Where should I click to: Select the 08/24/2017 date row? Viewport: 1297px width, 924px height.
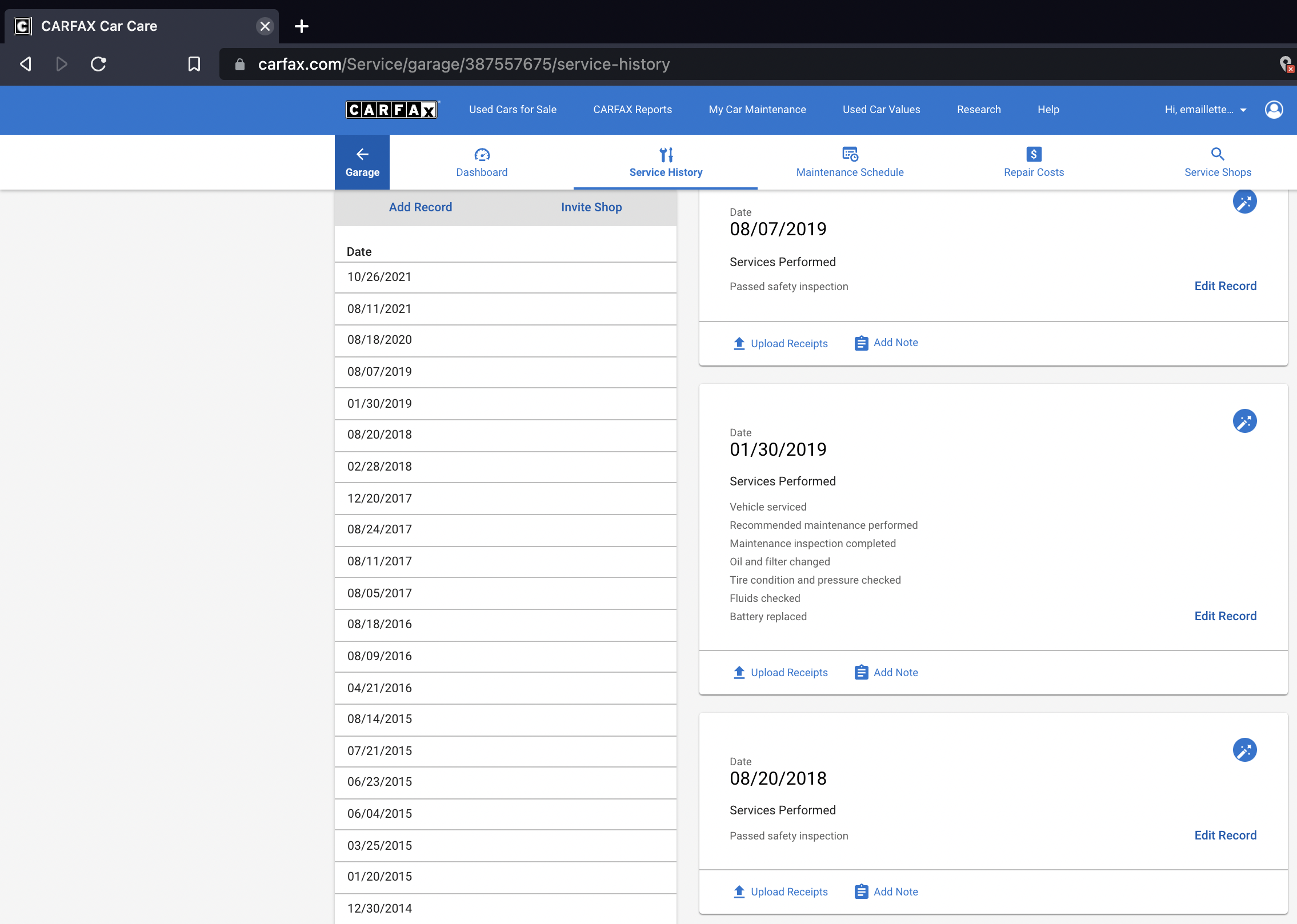pyautogui.click(x=506, y=531)
